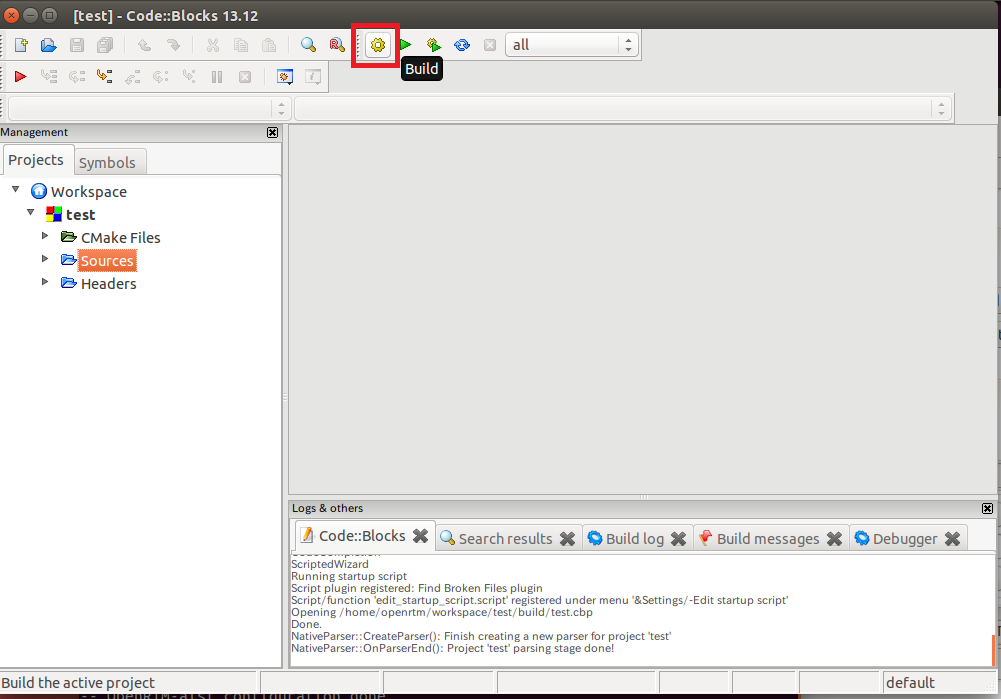The height and width of the screenshot is (699, 1001).
Task: Click the Open file toolbar icon
Action: (49, 45)
